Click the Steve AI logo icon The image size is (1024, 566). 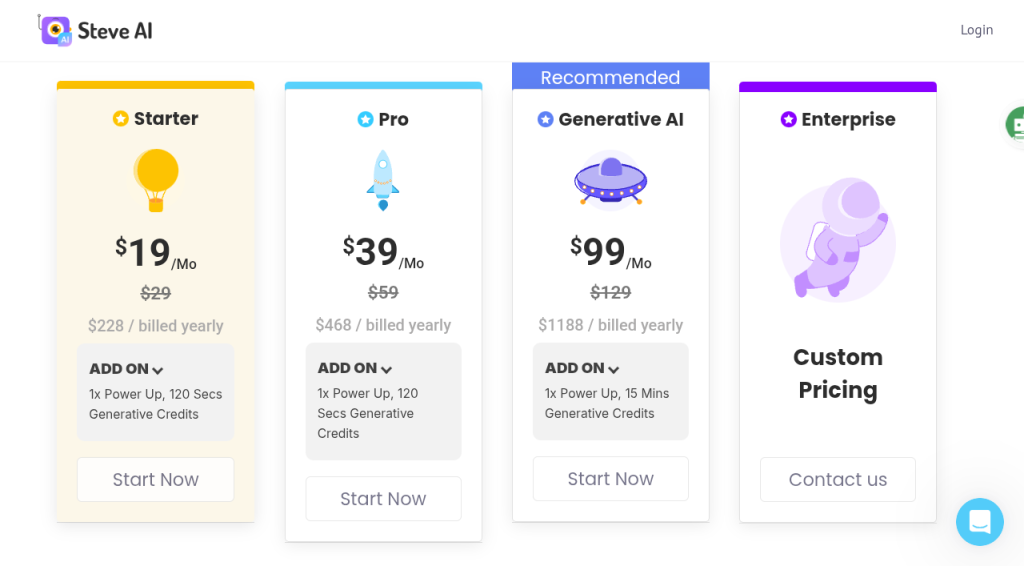[55, 30]
